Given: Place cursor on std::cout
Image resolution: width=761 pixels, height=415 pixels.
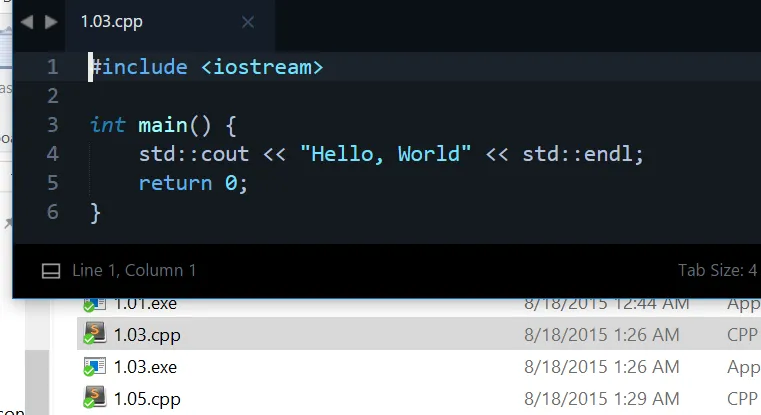Looking at the screenshot, I should [194, 154].
